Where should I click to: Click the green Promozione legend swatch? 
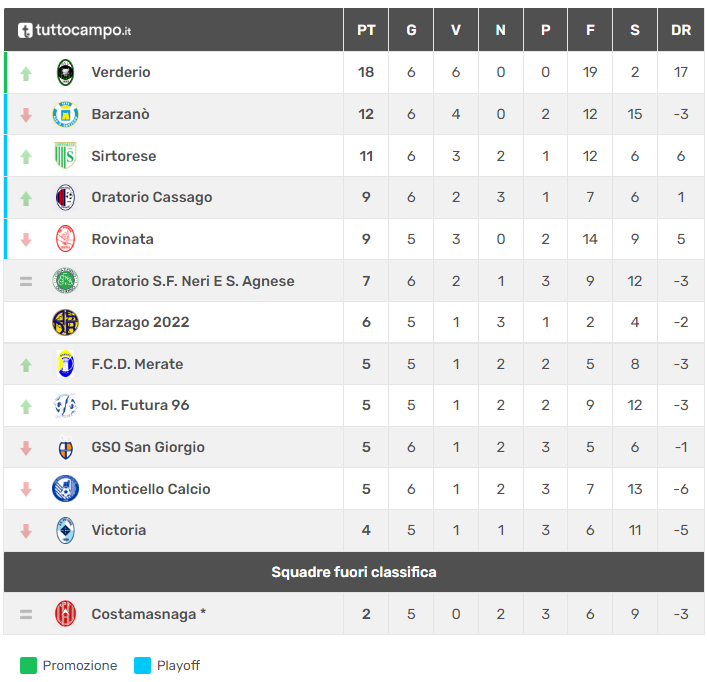(x=28, y=665)
